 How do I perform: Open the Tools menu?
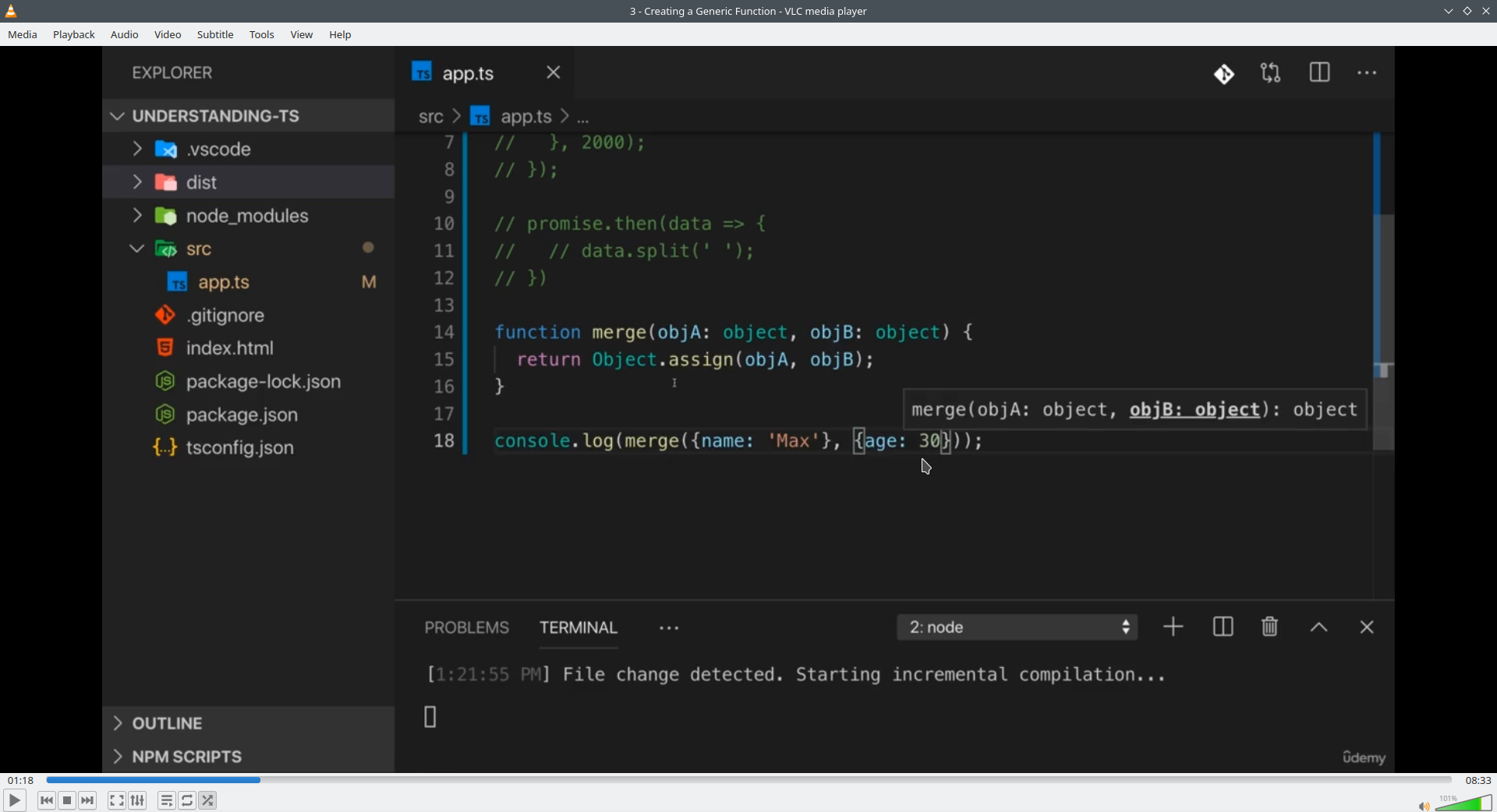pos(262,35)
